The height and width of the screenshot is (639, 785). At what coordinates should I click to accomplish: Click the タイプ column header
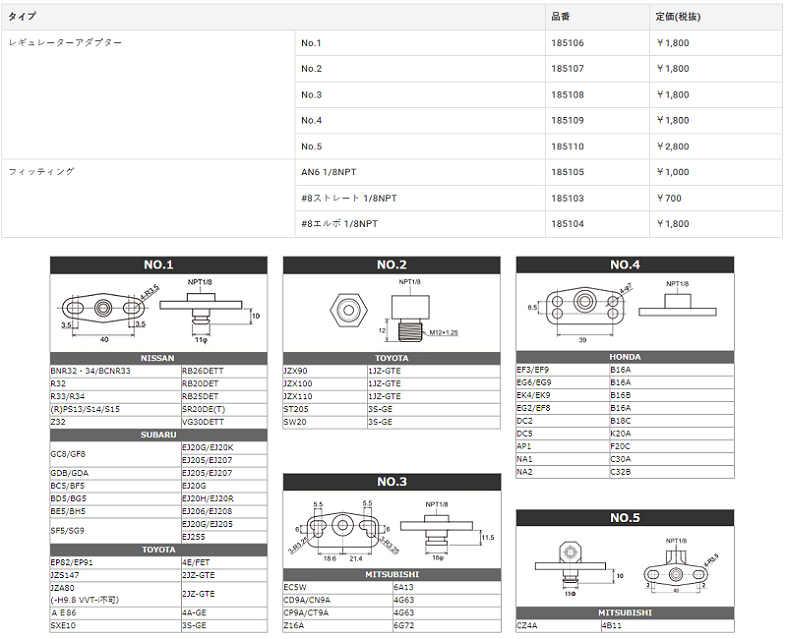(273, 17)
